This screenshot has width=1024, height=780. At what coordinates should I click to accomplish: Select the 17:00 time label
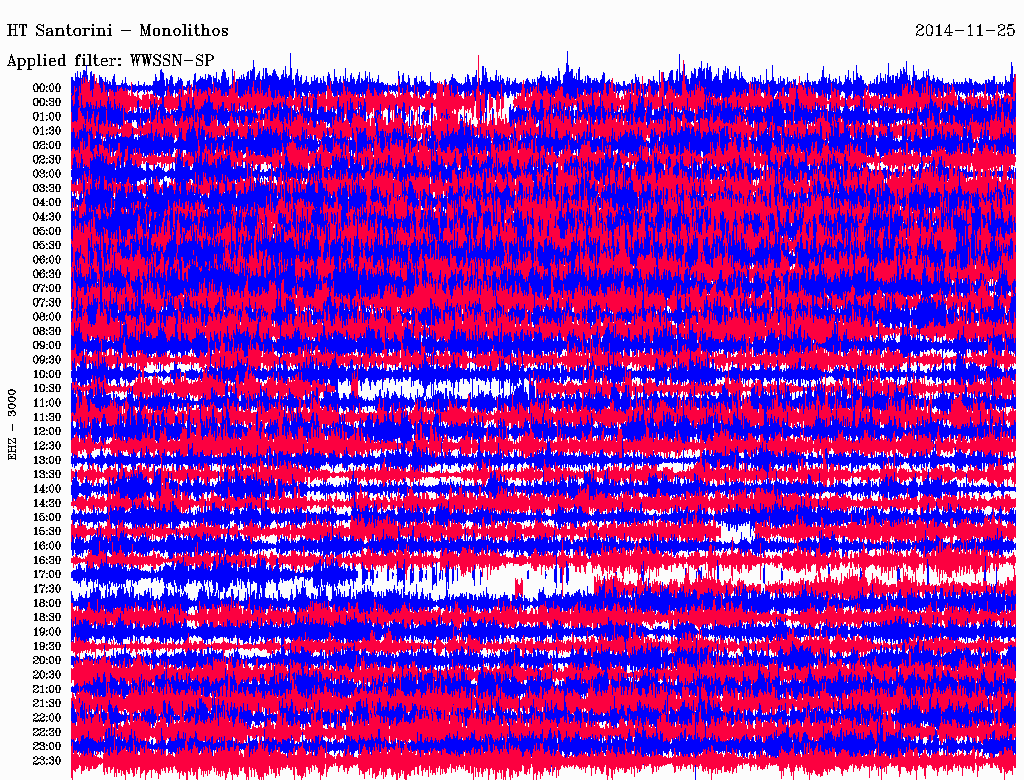(47, 575)
